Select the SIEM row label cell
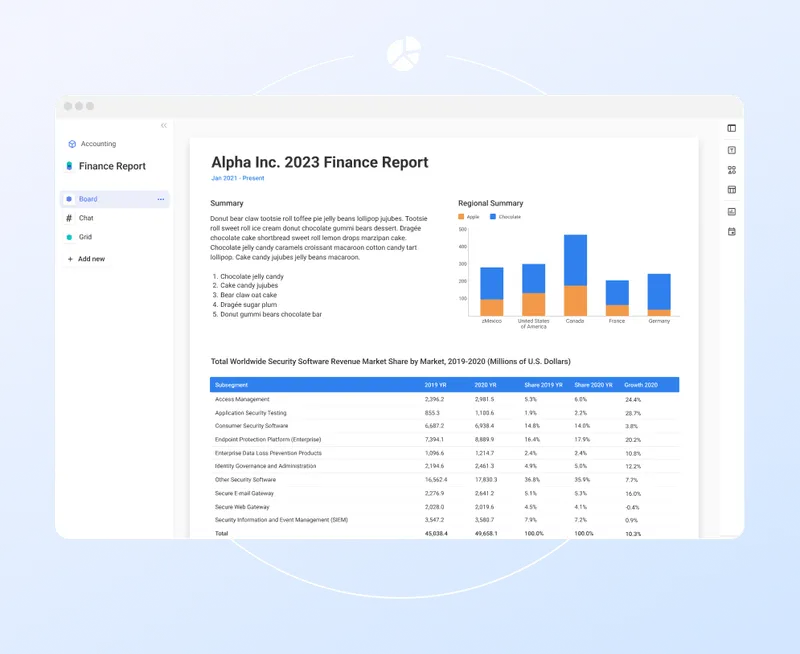This screenshot has width=800, height=654. [x=281, y=520]
